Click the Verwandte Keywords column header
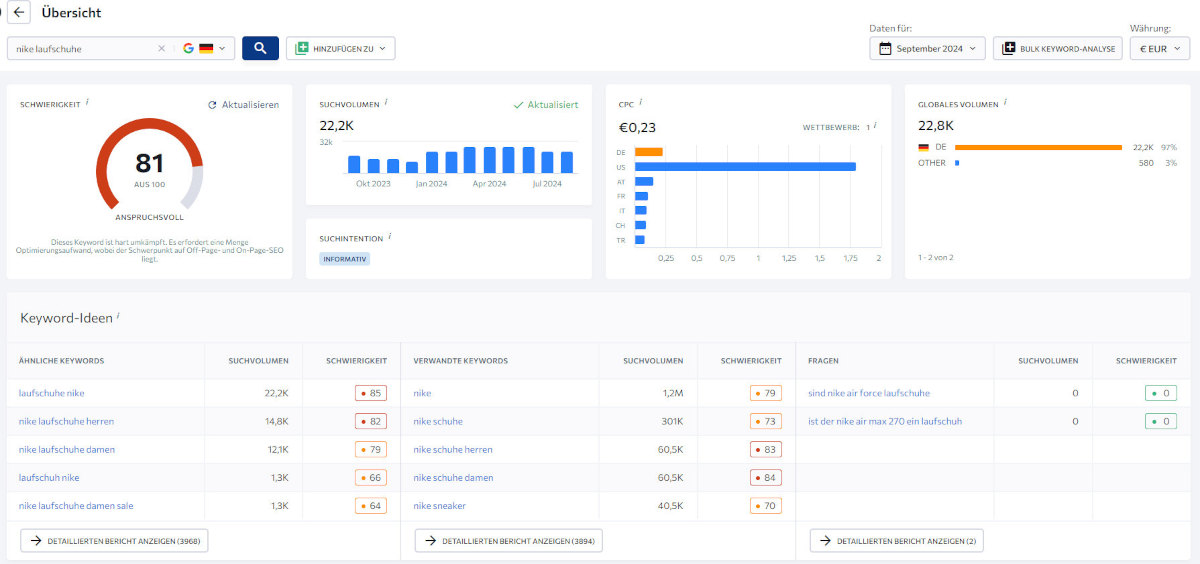 coord(460,360)
